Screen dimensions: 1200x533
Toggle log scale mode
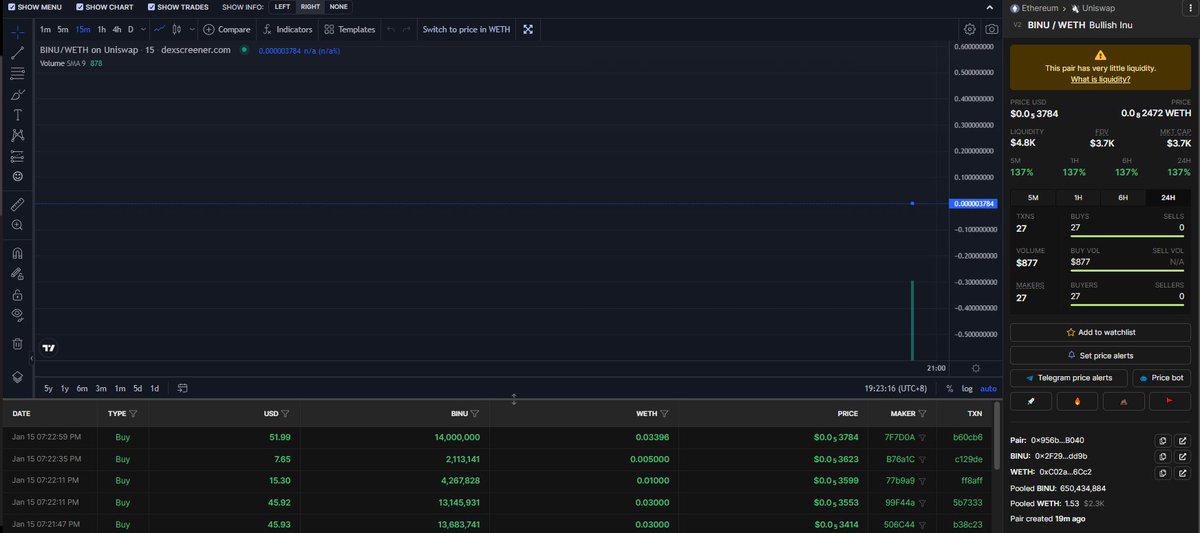(x=967, y=388)
